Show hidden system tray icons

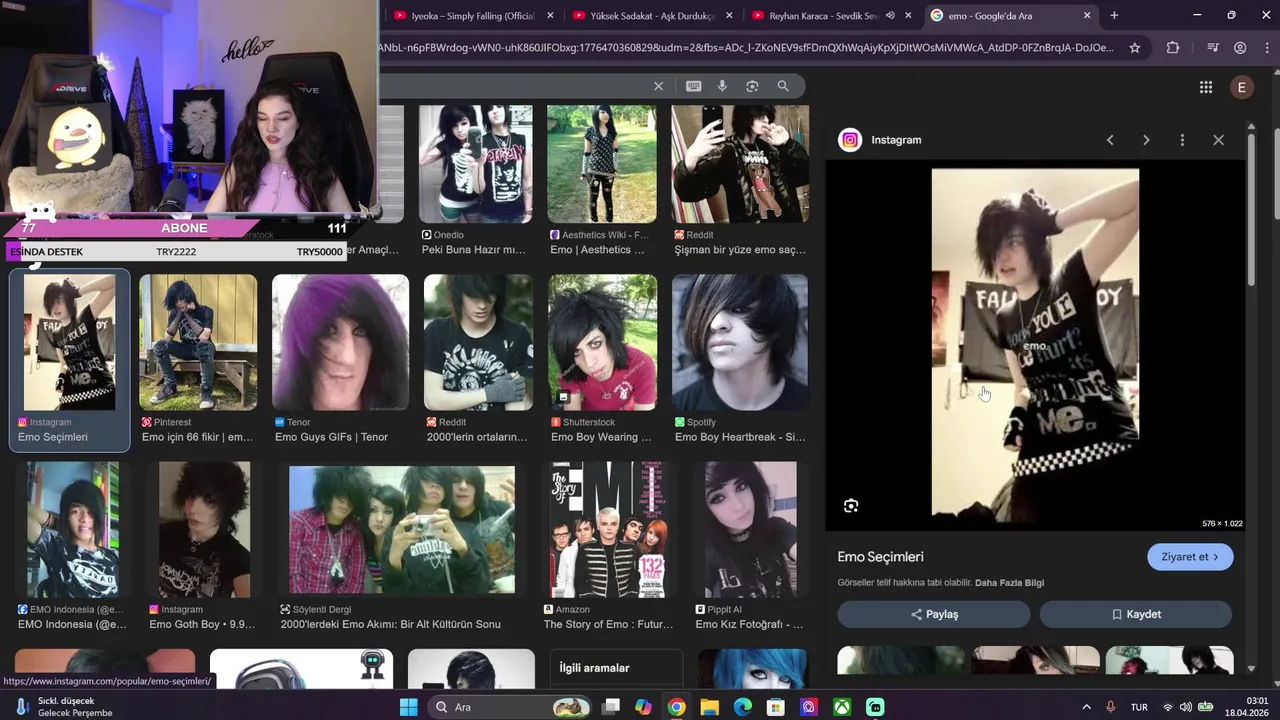click(x=1087, y=707)
